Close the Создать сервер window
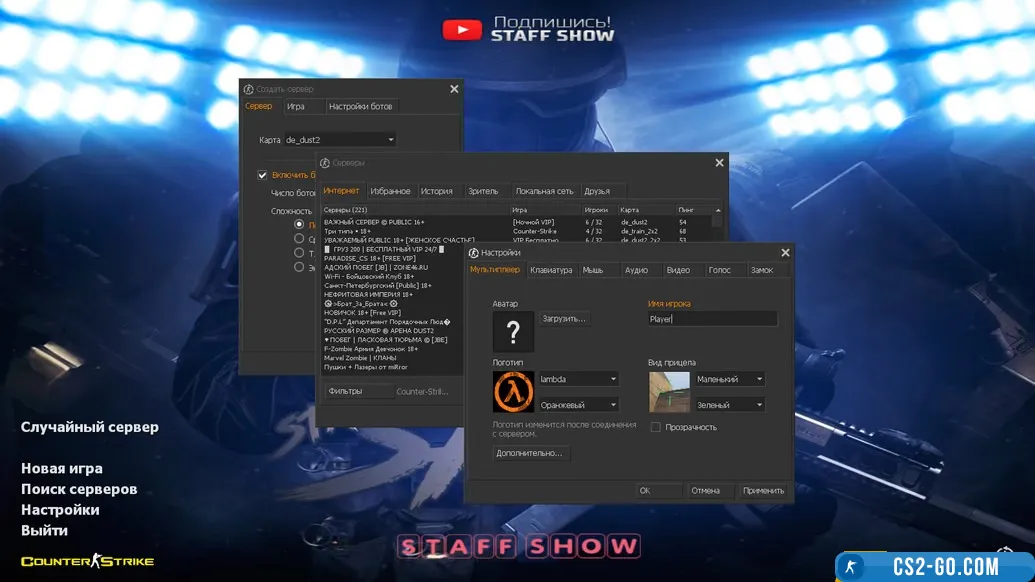The height and width of the screenshot is (582, 1035). [x=454, y=89]
